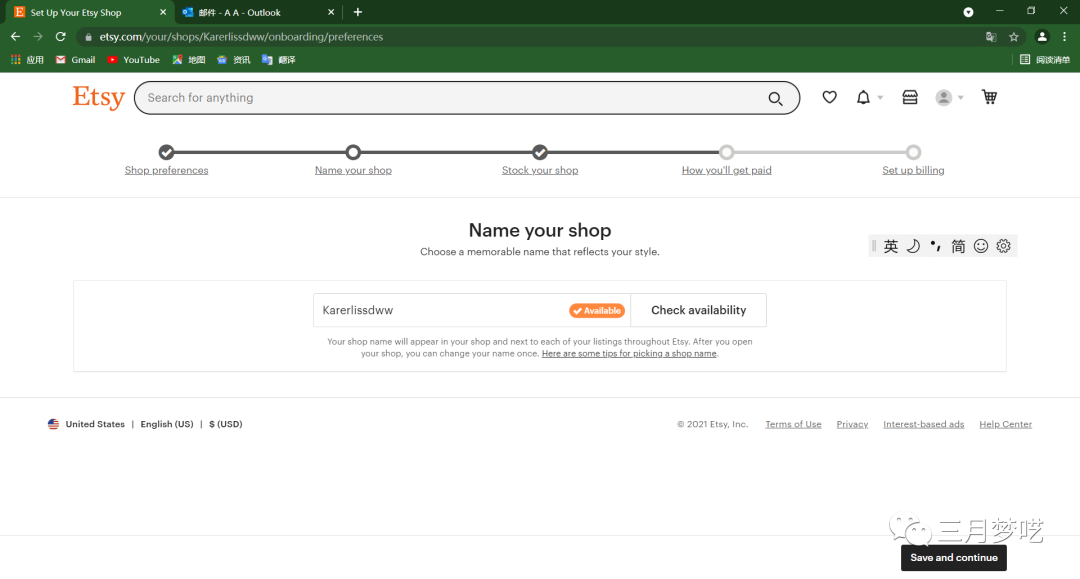Open Favorites heart icon

(x=829, y=97)
